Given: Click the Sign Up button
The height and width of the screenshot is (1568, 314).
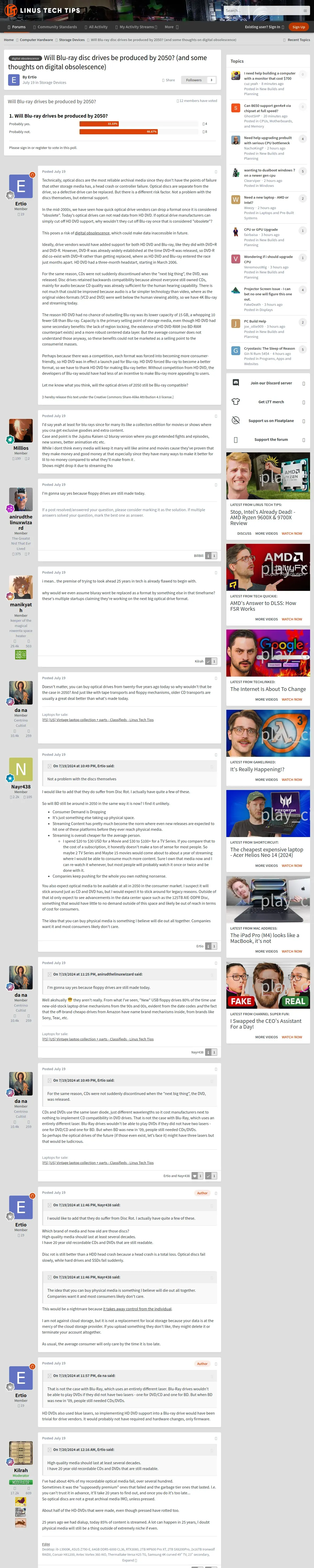Looking at the screenshot, I should click(299, 27).
